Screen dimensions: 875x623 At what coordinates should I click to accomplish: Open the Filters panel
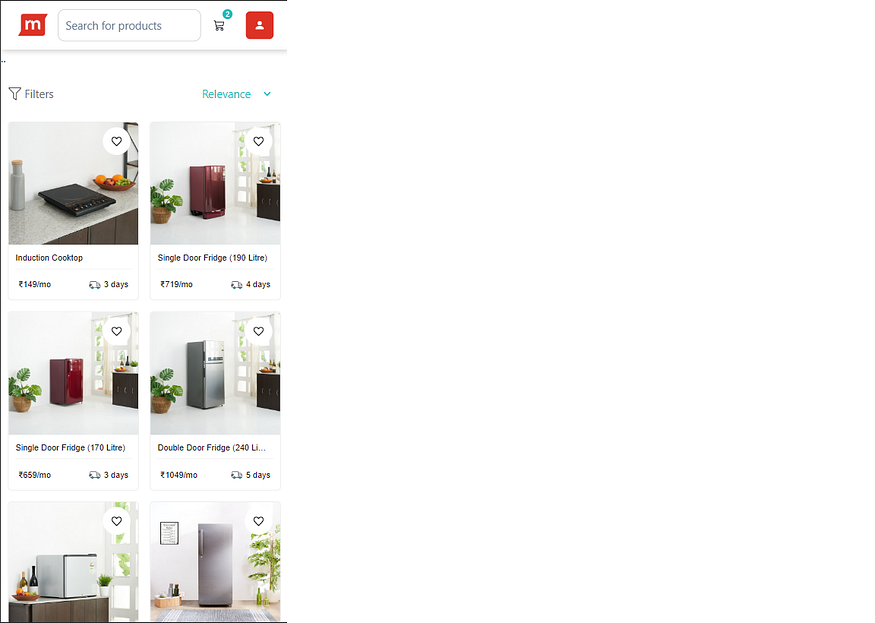31,94
